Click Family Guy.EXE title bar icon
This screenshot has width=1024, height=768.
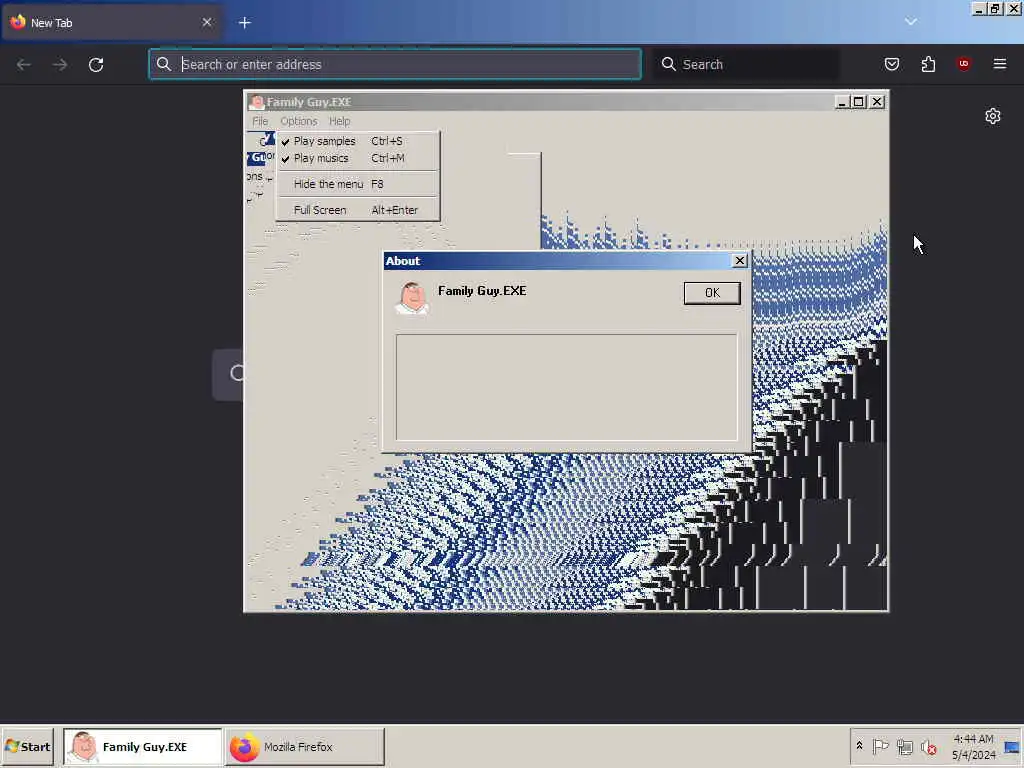tap(257, 102)
